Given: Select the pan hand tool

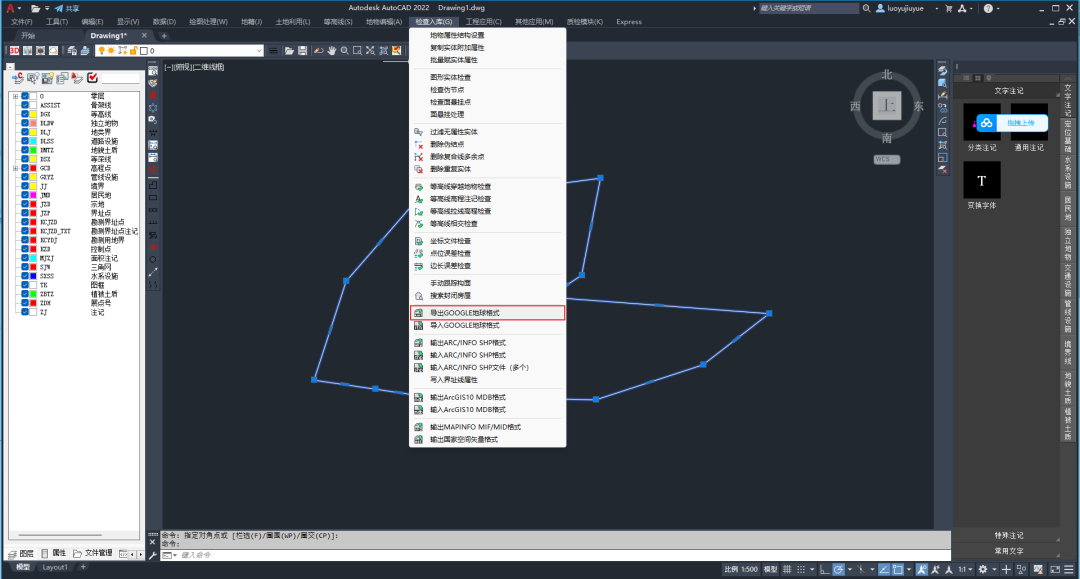Looking at the screenshot, I should pyautogui.click(x=331, y=51).
